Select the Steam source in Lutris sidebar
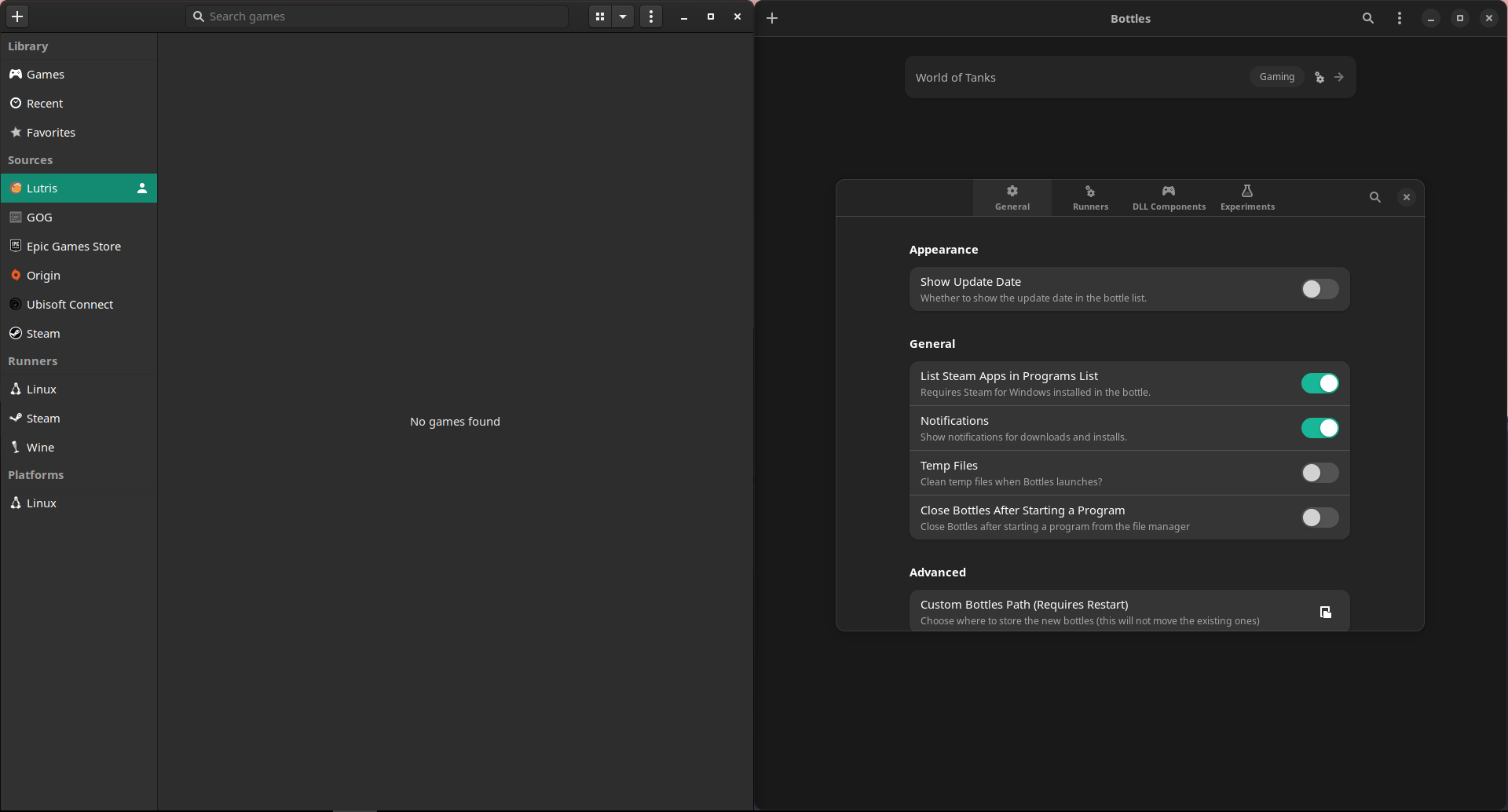 [x=43, y=333]
